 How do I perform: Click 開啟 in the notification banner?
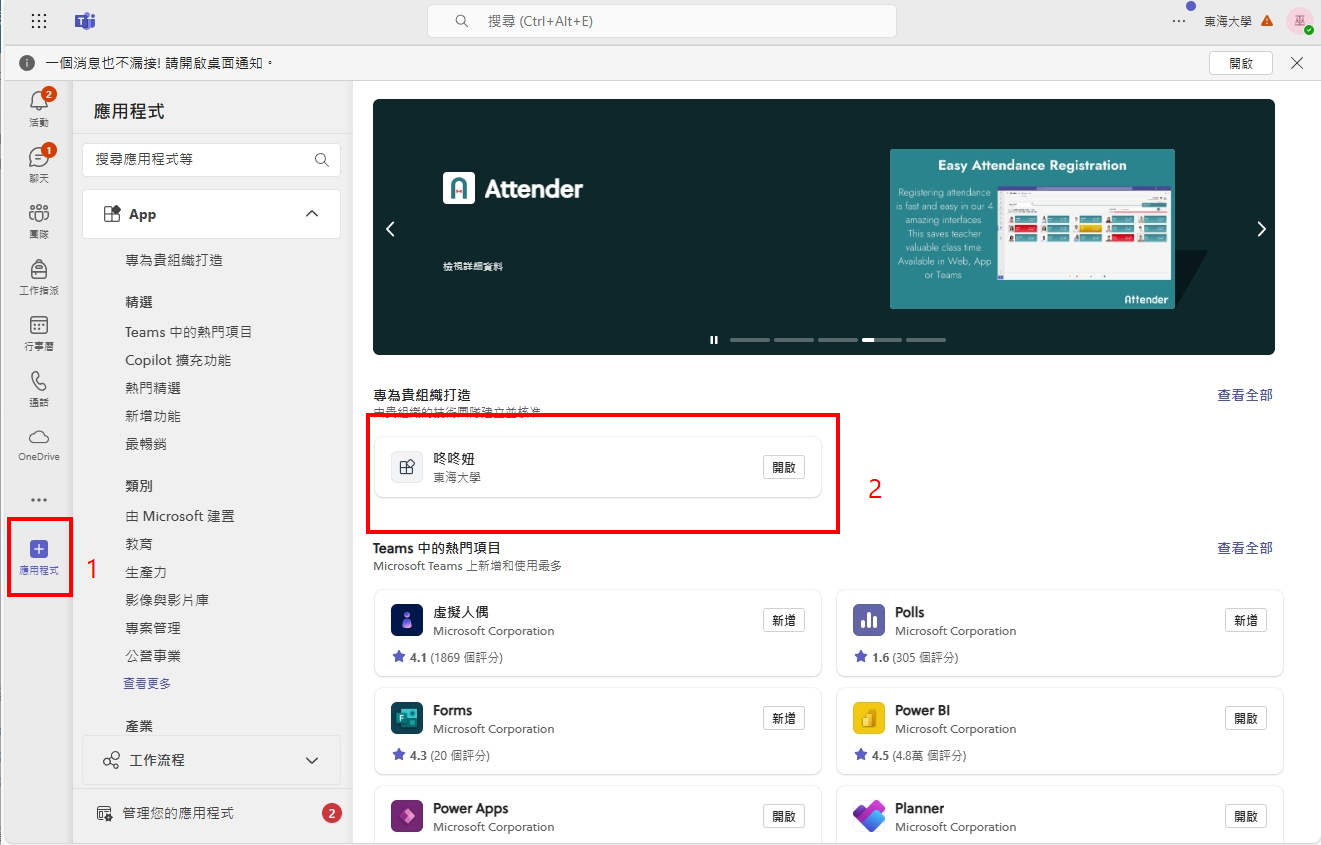[1241, 63]
